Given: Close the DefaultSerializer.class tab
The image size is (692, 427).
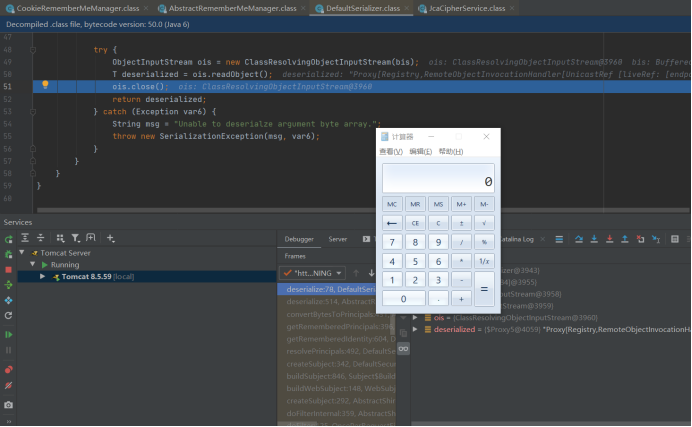Looking at the screenshot, I should (x=406, y=8).
